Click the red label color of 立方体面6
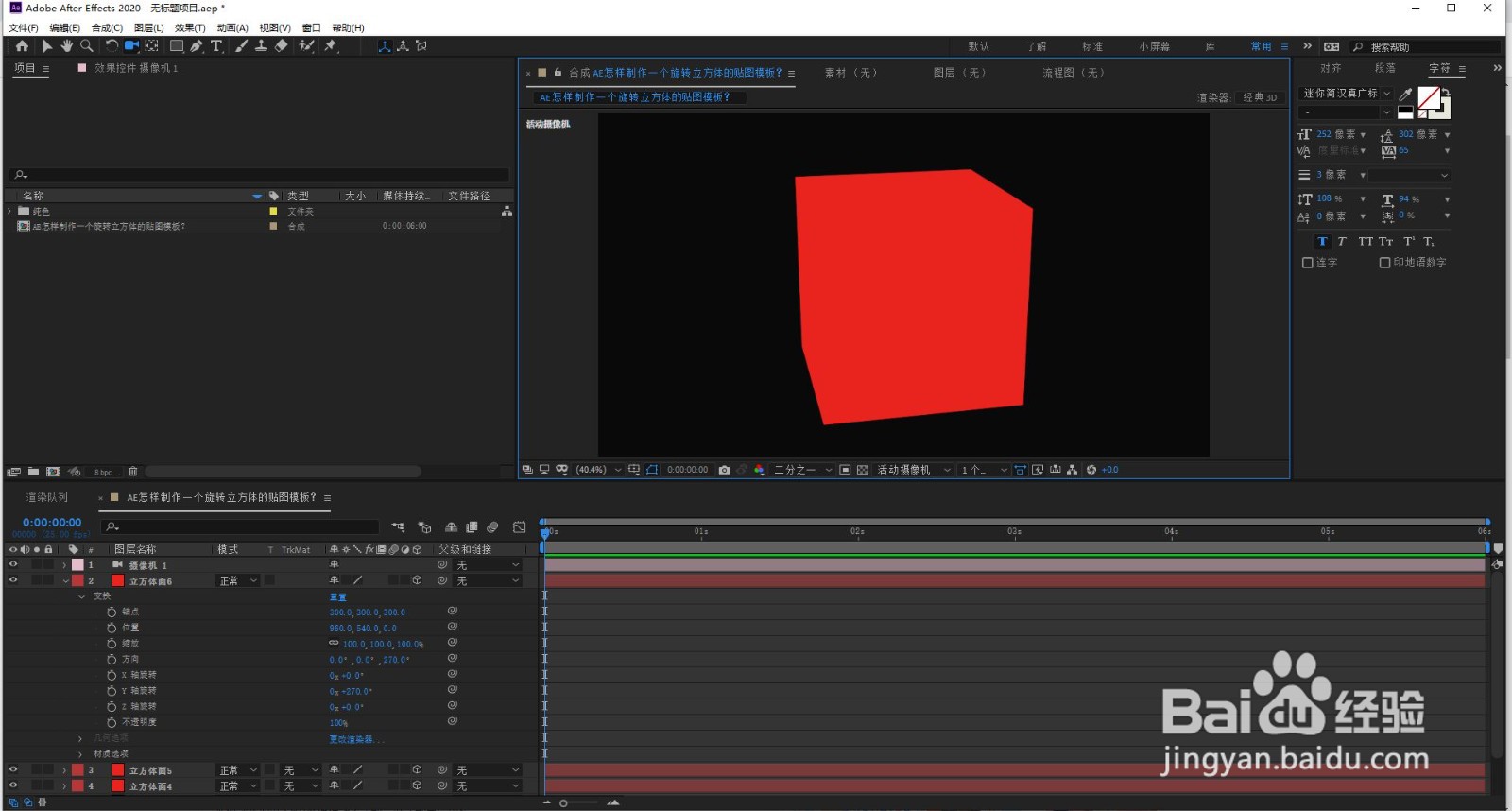This screenshot has width=1512, height=811. pyautogui.click(x=77, y=581)
